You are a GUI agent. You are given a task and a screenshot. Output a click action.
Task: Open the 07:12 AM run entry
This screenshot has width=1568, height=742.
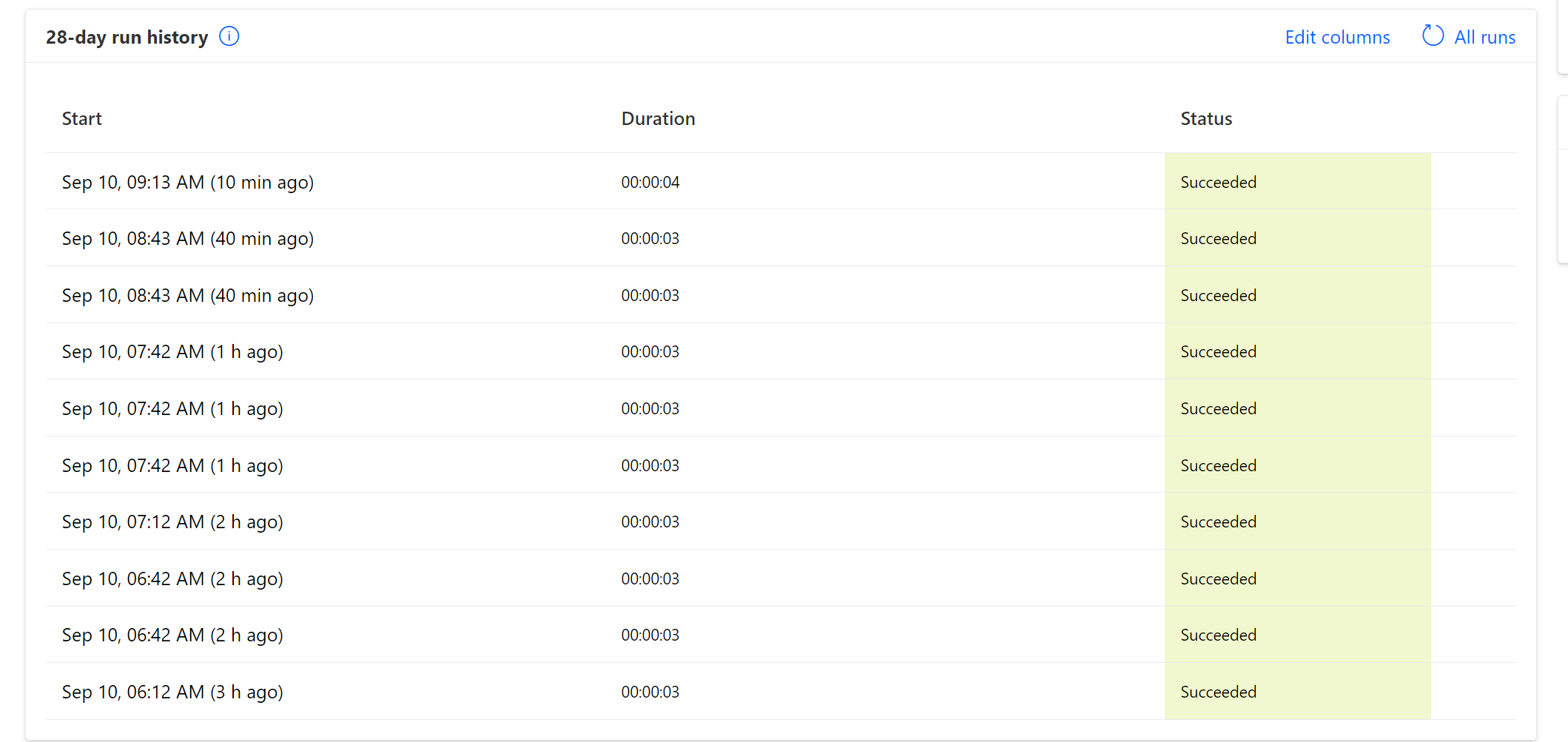click(172, 522)
